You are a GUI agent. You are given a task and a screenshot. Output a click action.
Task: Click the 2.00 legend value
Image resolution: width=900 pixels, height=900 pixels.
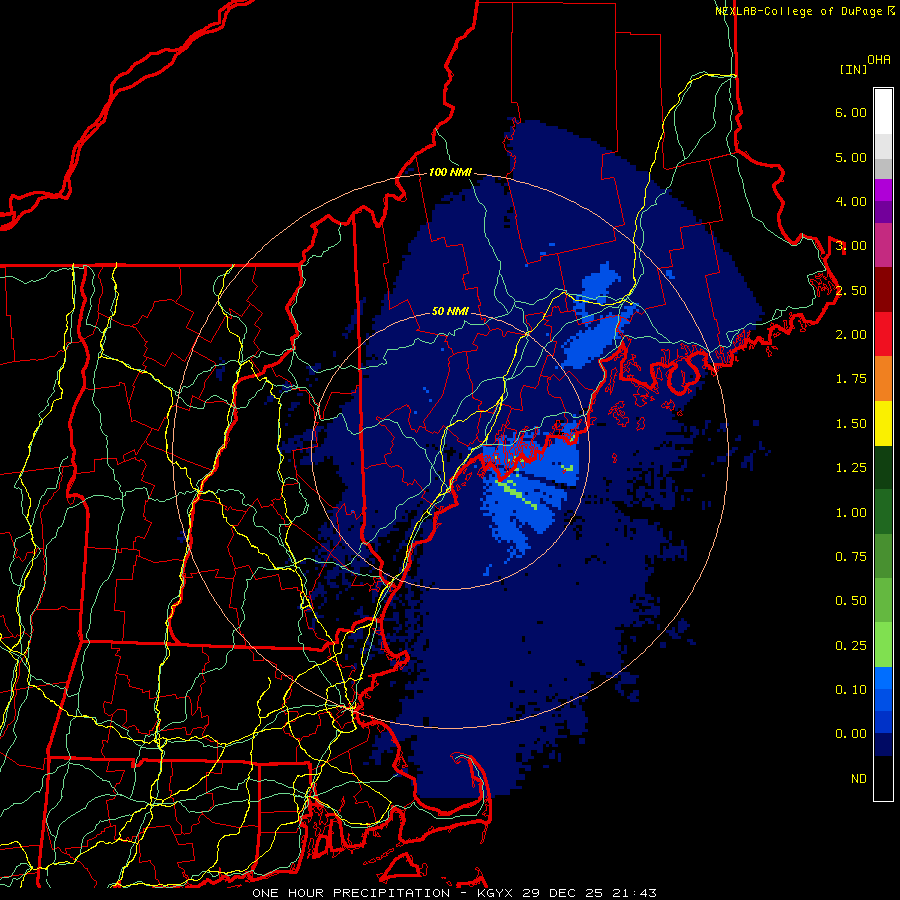[x=851, y=335]
